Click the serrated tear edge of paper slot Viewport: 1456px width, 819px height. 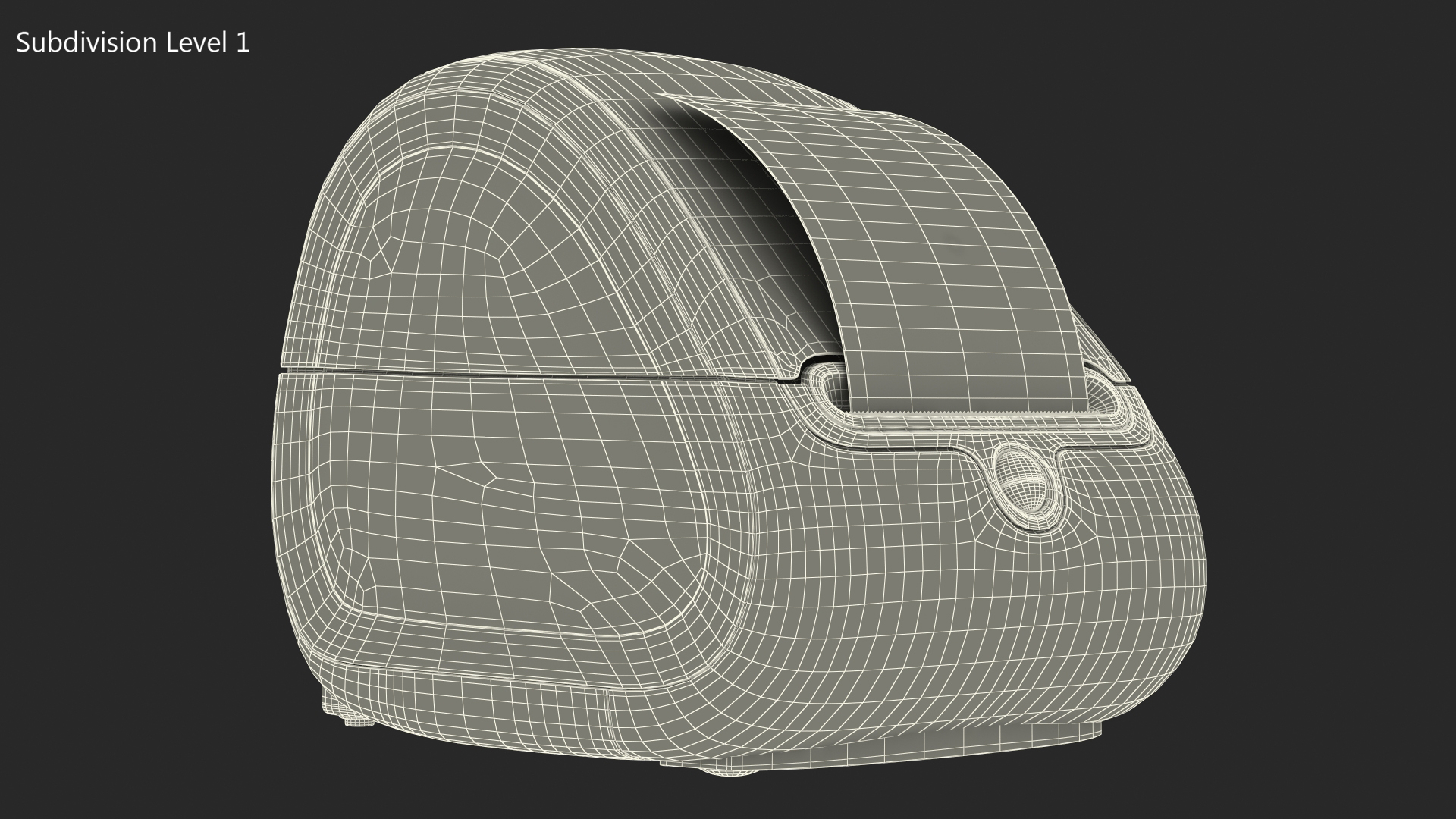click(971, 411)
